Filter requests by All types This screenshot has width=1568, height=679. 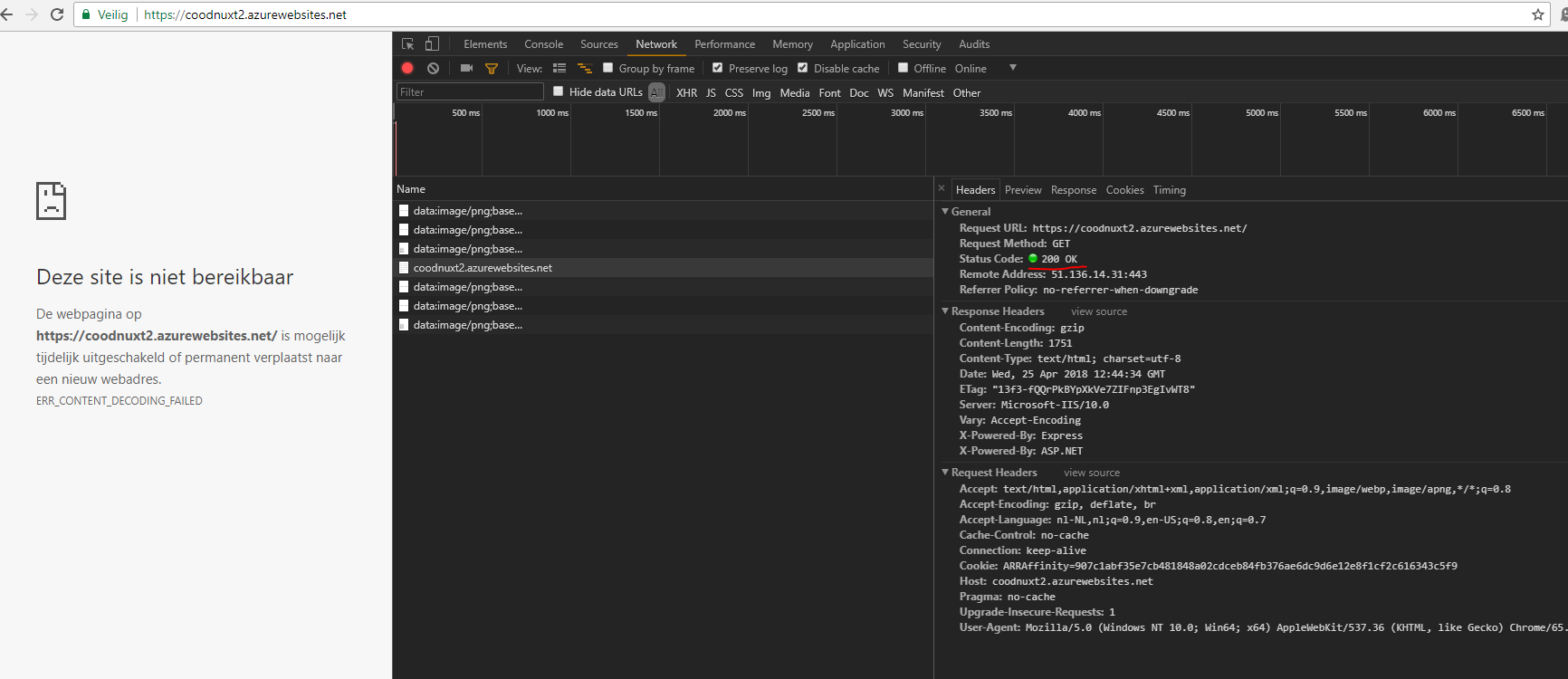[x=656, y=92]
